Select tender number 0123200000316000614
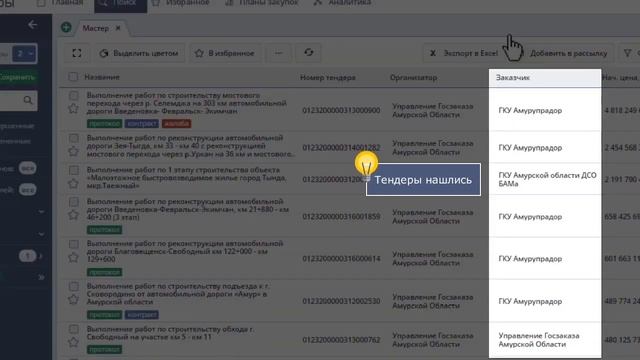Screen dimensions: 640x360 pos(341,259)
